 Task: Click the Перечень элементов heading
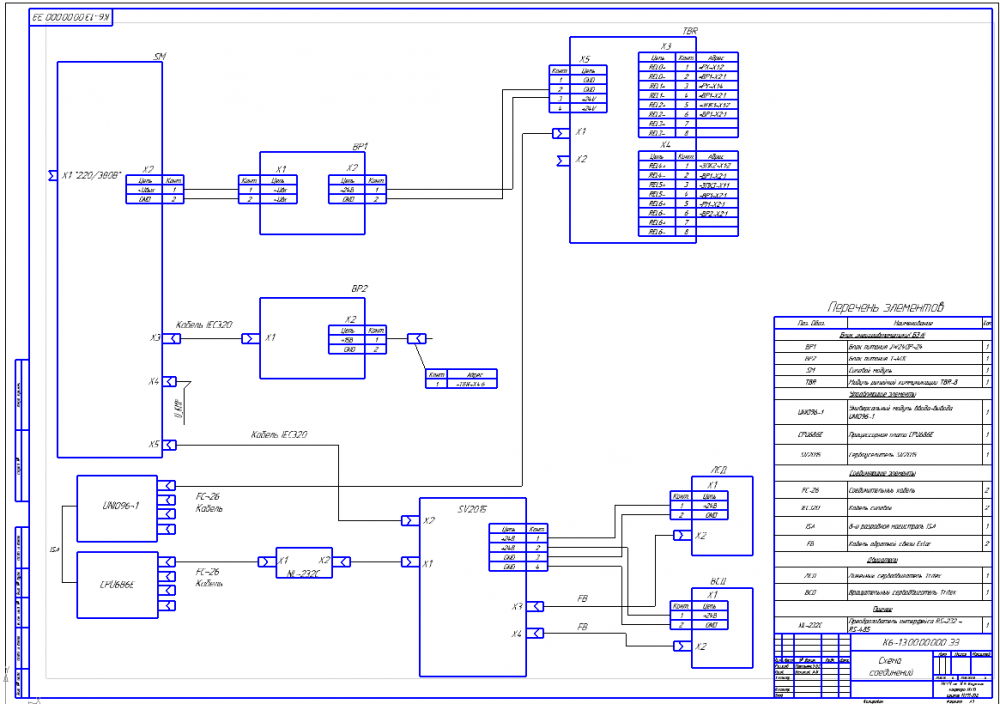click(885, 307)
